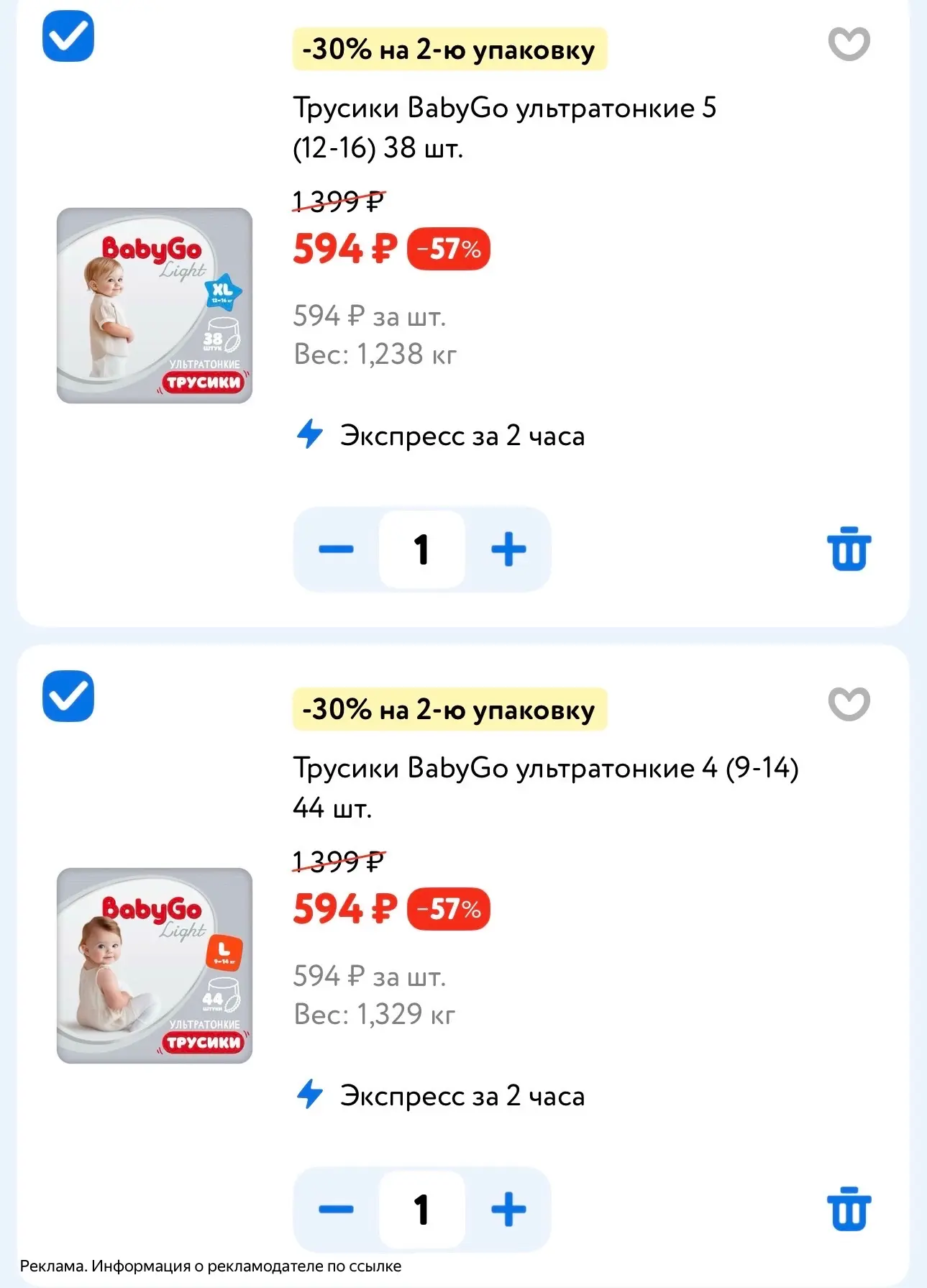Delete the 38 шт. BabyGo item
927x1288 pixels.
[x=849, y=549]
